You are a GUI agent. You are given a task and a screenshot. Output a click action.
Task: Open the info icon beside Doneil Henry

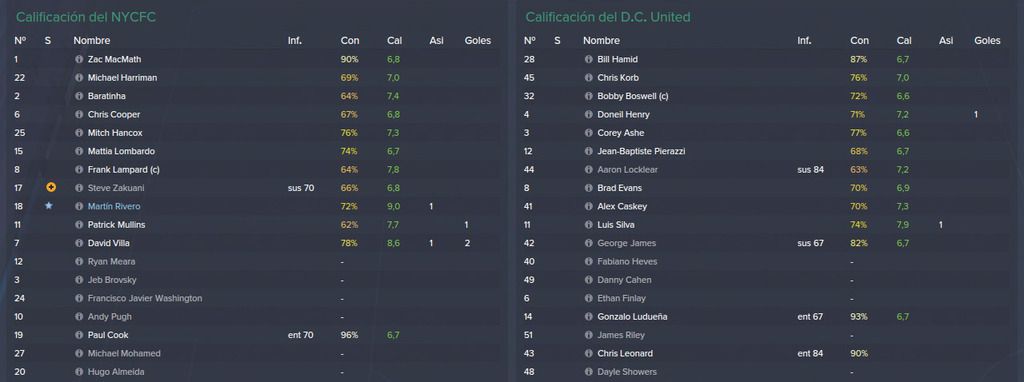[588, 114]
